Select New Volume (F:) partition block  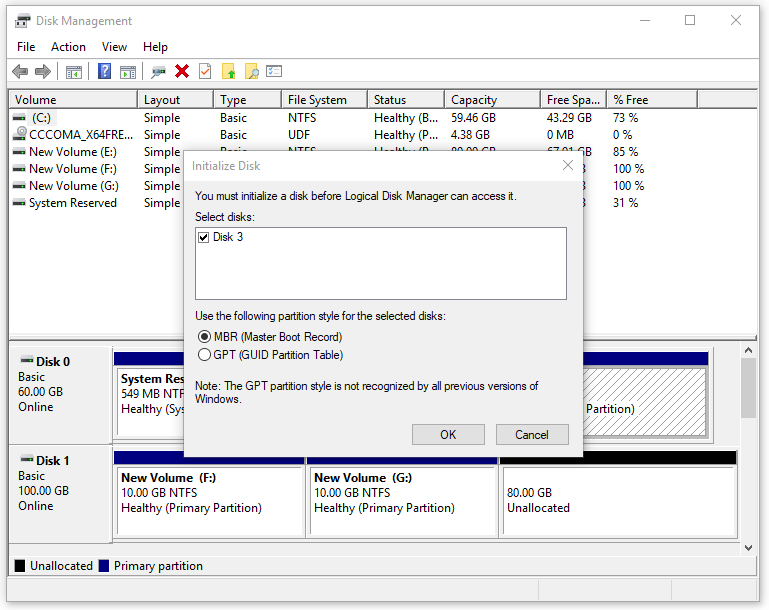[x=209, y=500]
